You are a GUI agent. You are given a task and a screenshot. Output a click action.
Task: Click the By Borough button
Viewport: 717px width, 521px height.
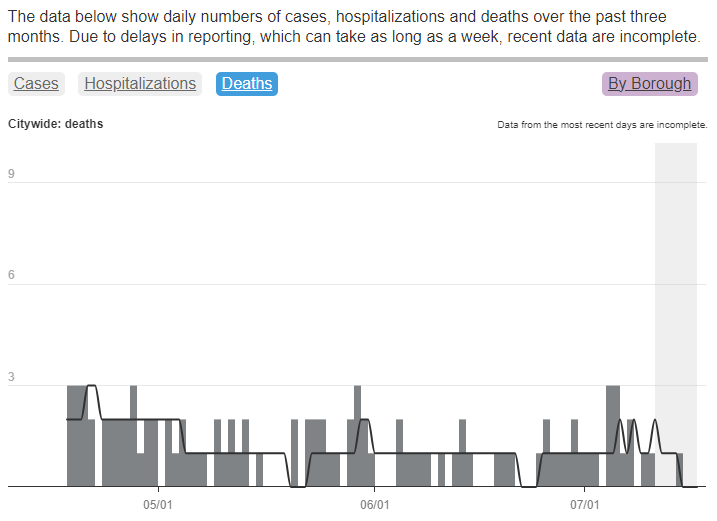(649, 84)
